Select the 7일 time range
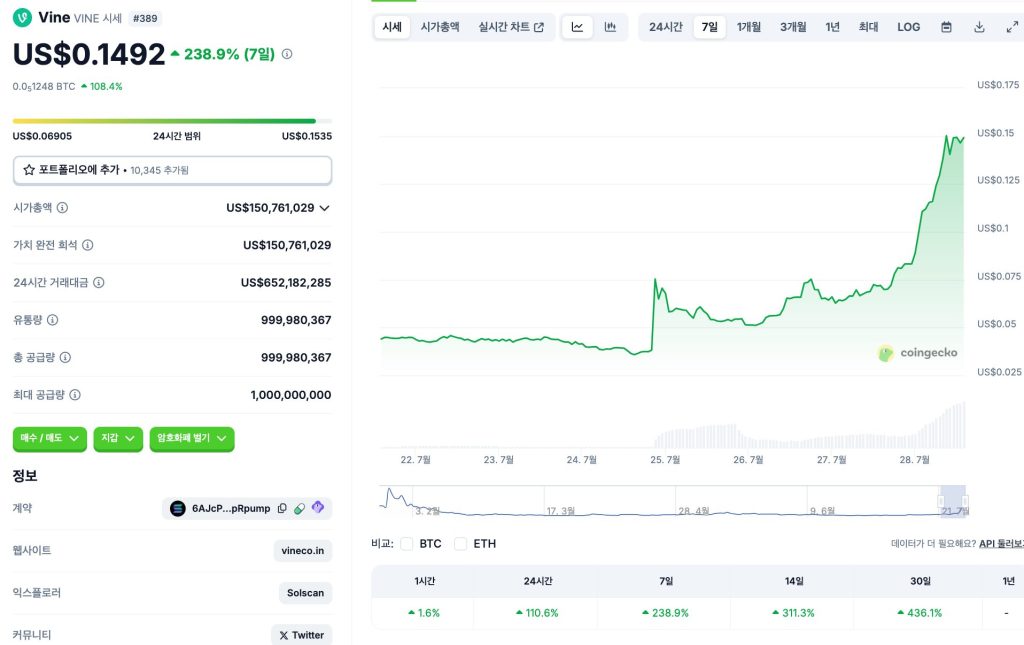This screenshot has height=645, width=1024. click(710, 27)
